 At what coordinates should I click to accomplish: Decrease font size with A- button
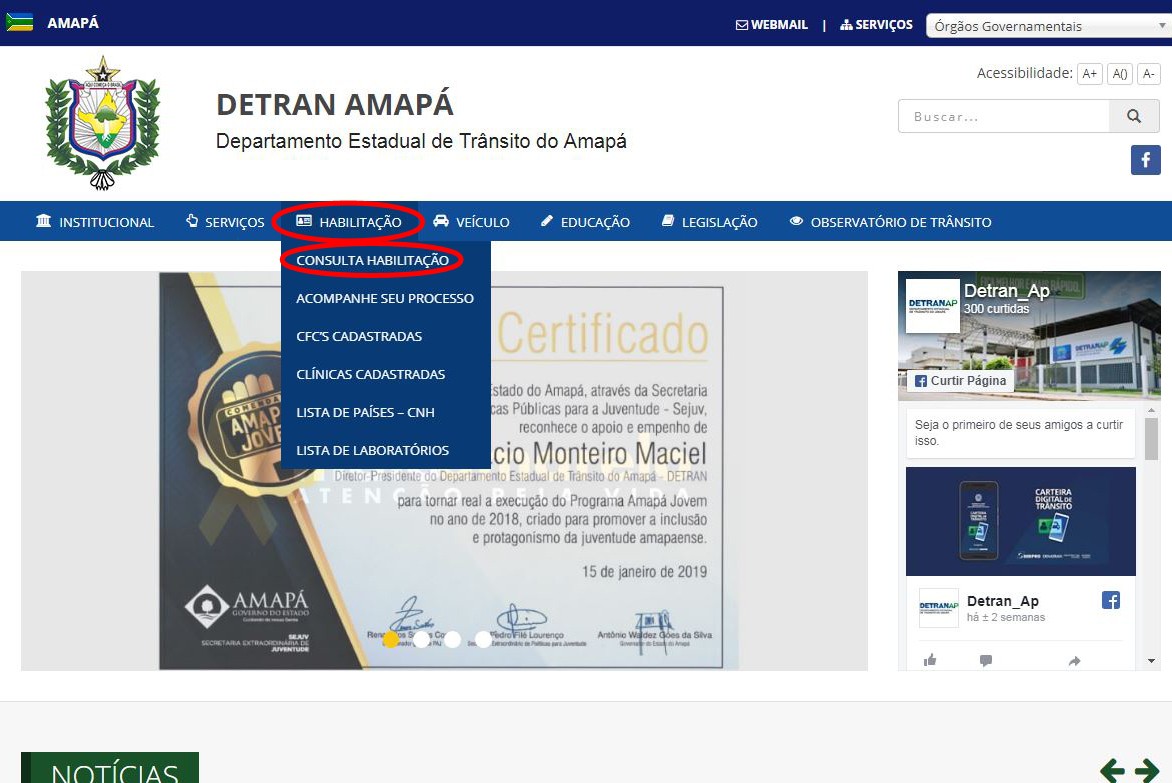1149,73
